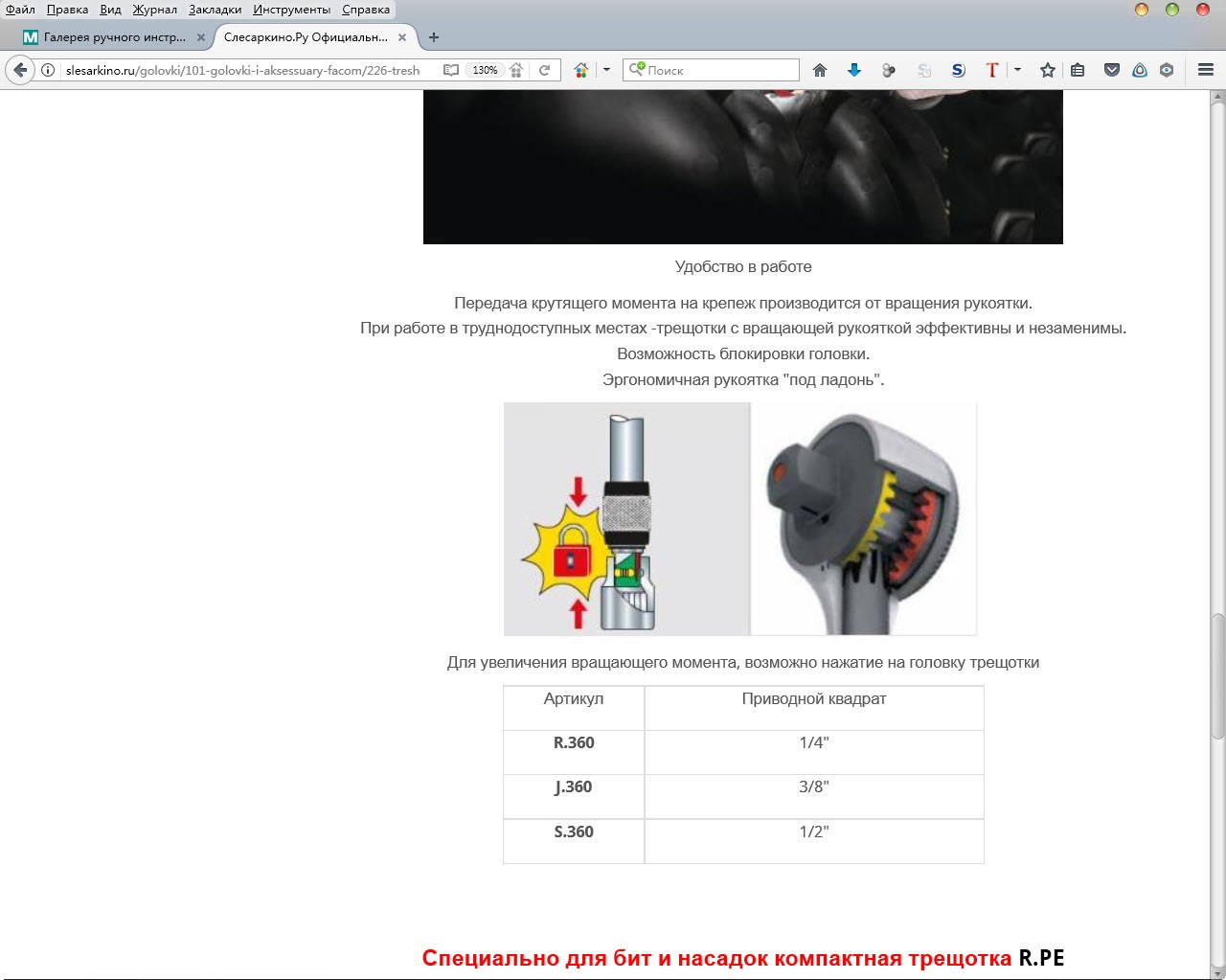1226x980 pixels.
Task: Click the 3/8" drive square cell
Action: tap(814, 796)
